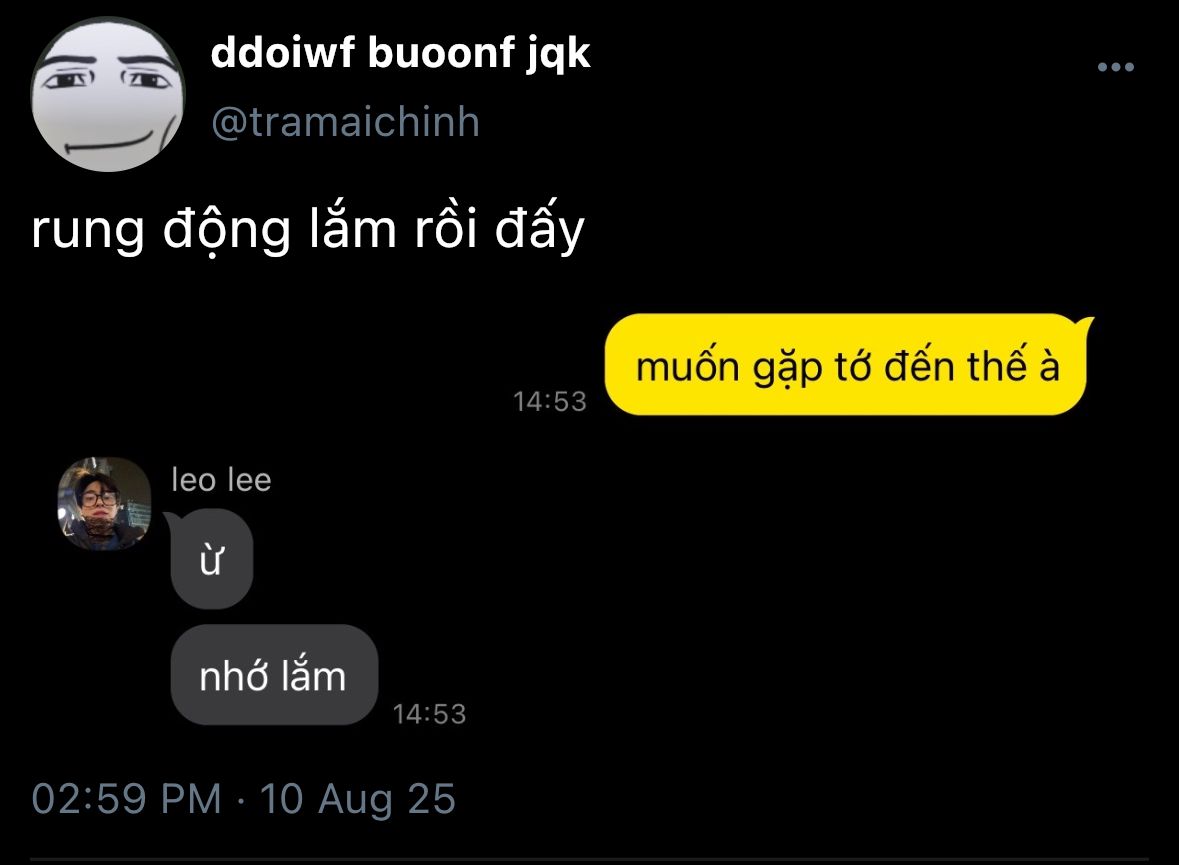Tap the pointed tail of the yellow bubble
This screenshot has height=865, width=1179.
pos(1086,324)
